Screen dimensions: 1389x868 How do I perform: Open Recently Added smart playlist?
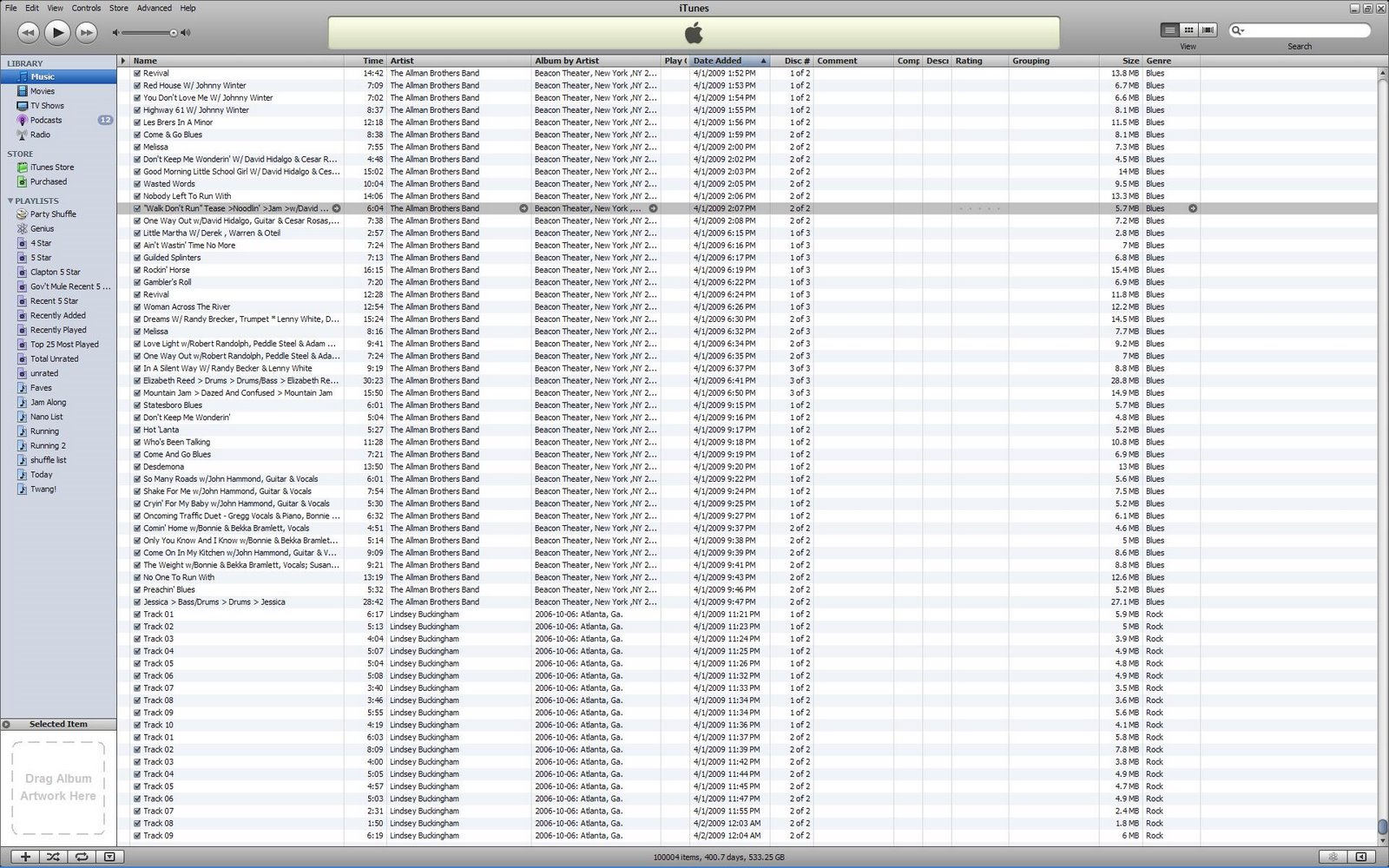coord(58,315)
